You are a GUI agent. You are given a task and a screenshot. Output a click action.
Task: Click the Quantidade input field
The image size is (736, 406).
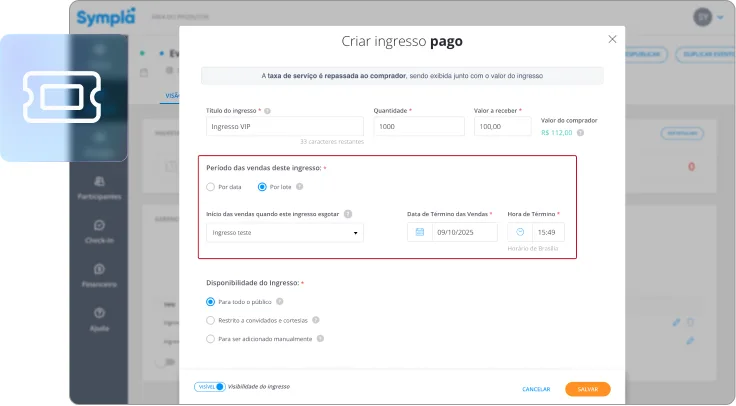(418, 127)
